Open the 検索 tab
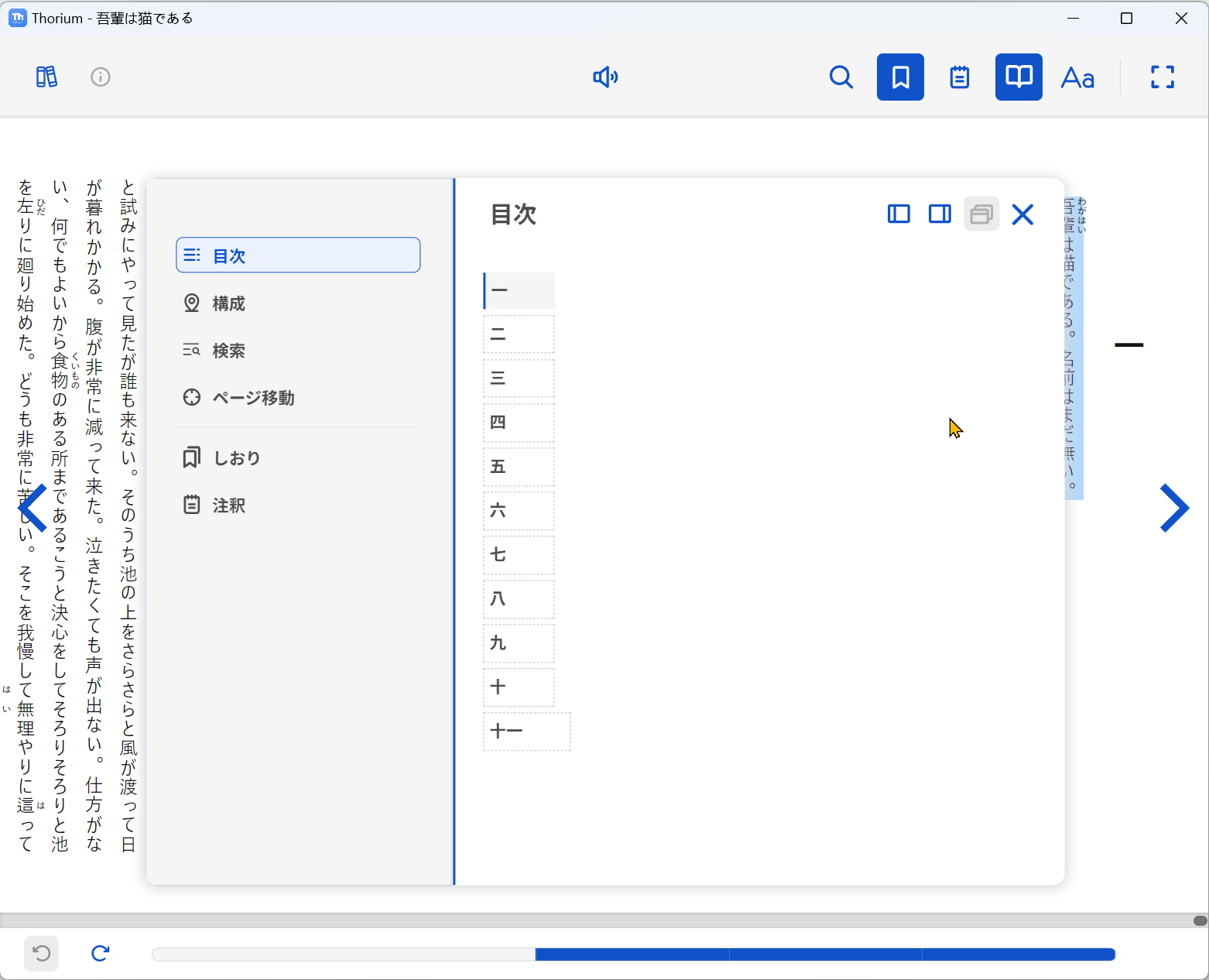This screenshot has height=980, width=1209. point(298,351)
